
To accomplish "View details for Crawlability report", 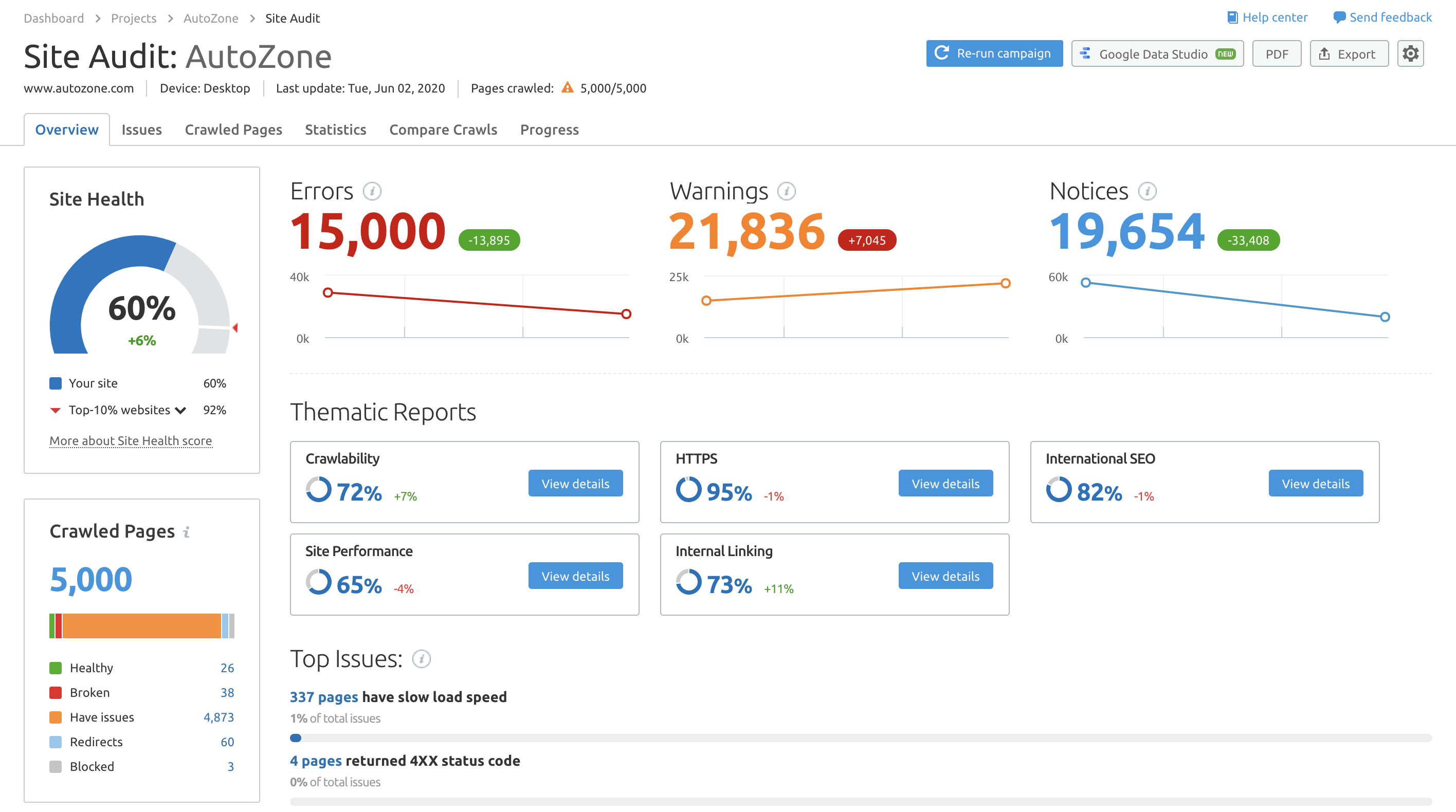I will 575,484.
